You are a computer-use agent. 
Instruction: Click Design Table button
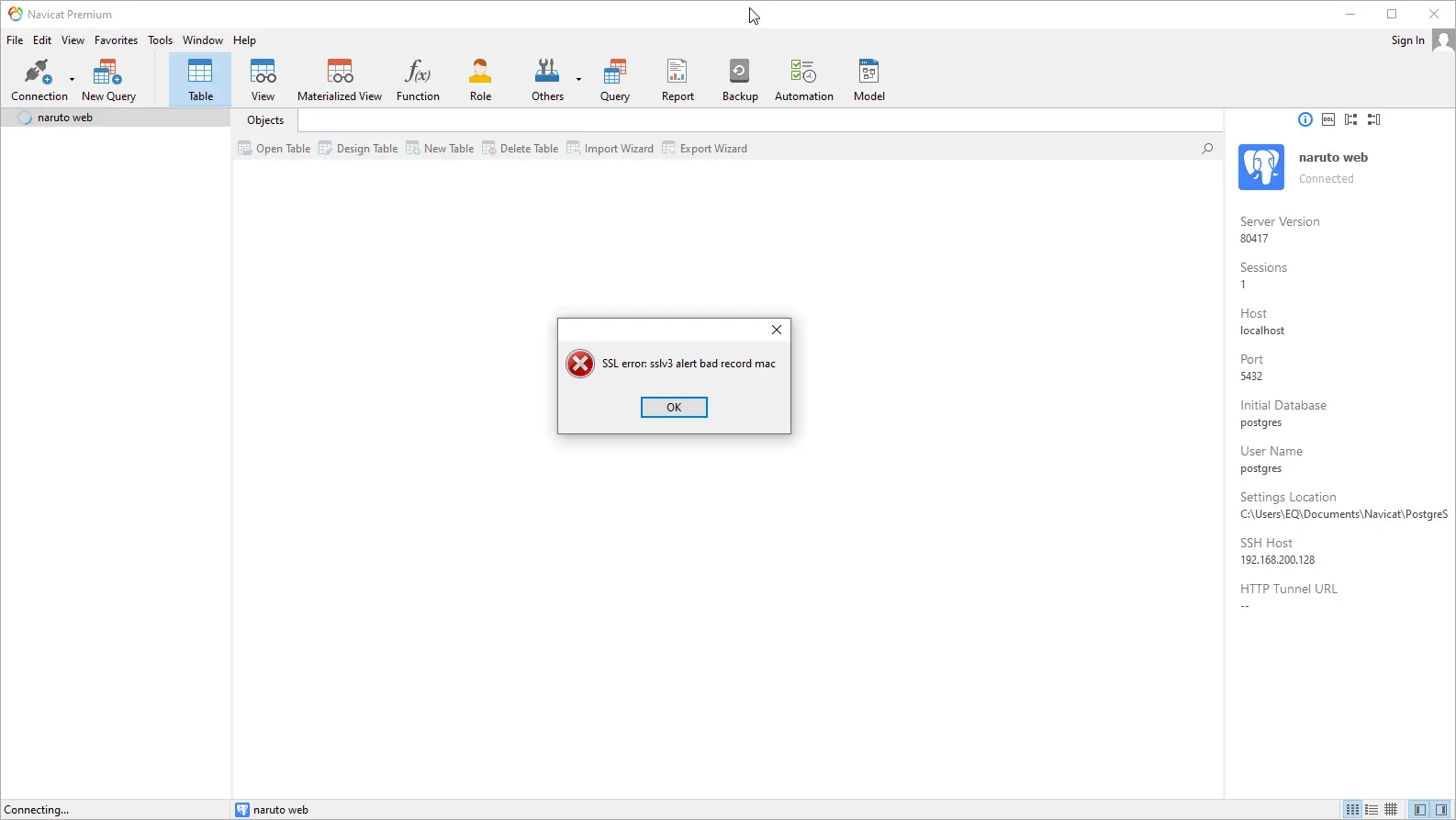(358, 149)
